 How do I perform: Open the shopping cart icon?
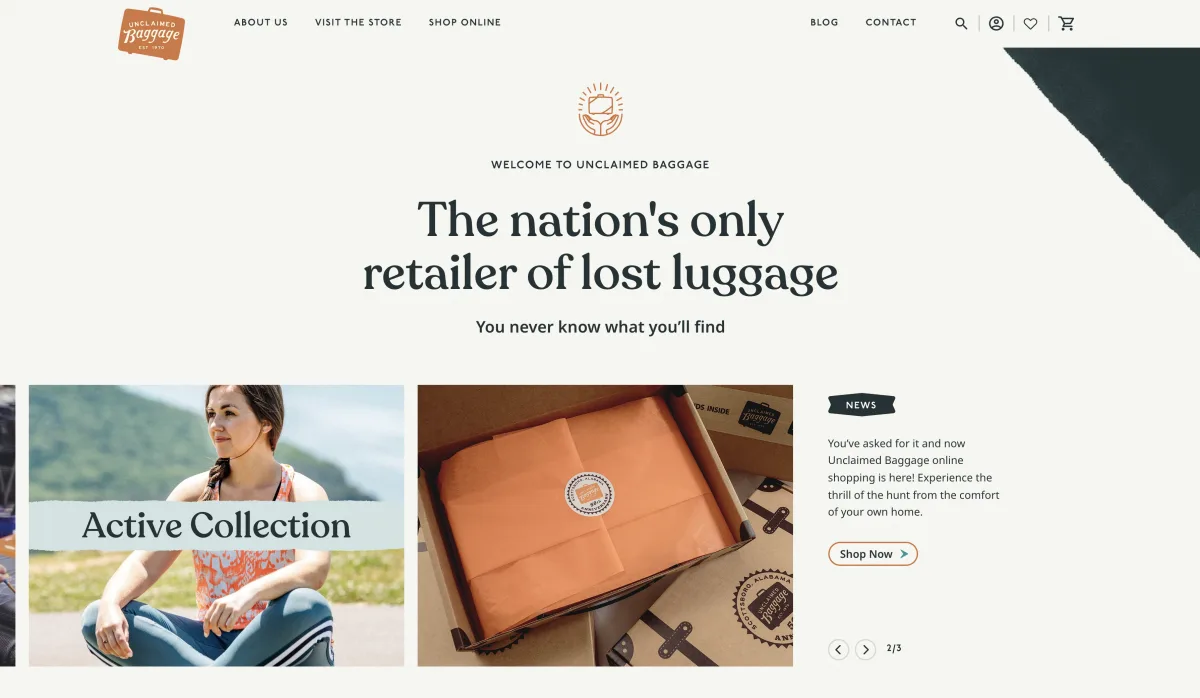(x=1066, y=23)
